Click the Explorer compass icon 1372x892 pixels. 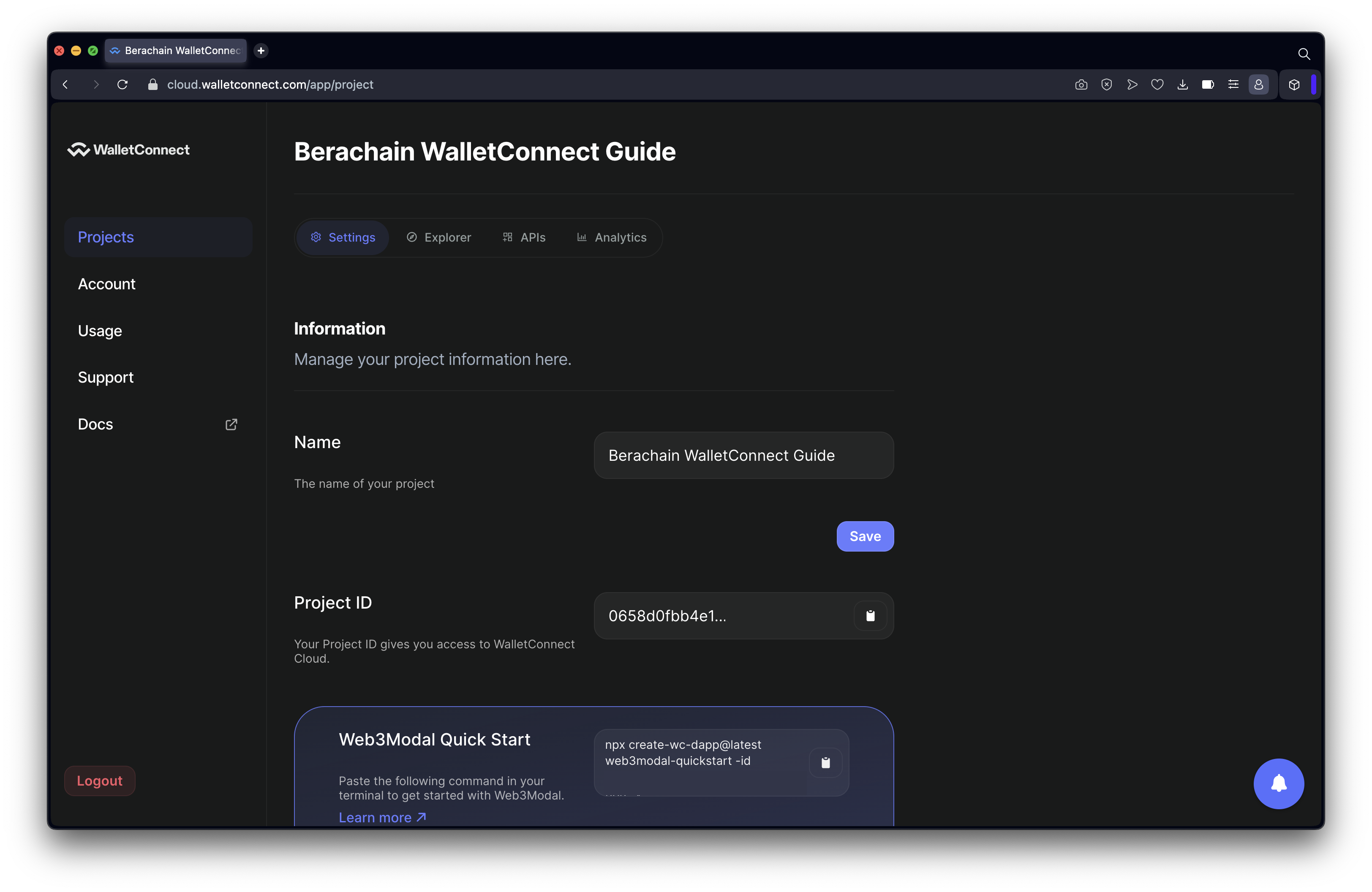pos(411,237)
